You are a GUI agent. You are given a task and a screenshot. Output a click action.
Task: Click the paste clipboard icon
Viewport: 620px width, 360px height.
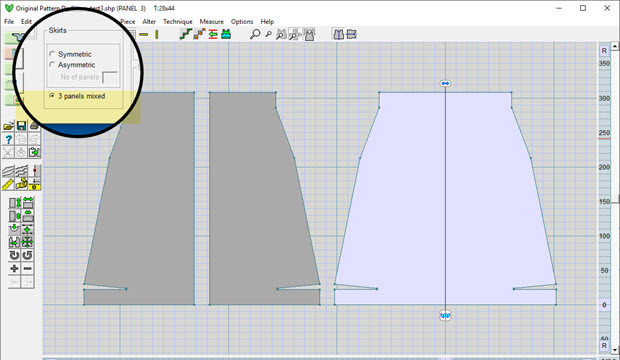click(34, 152)
